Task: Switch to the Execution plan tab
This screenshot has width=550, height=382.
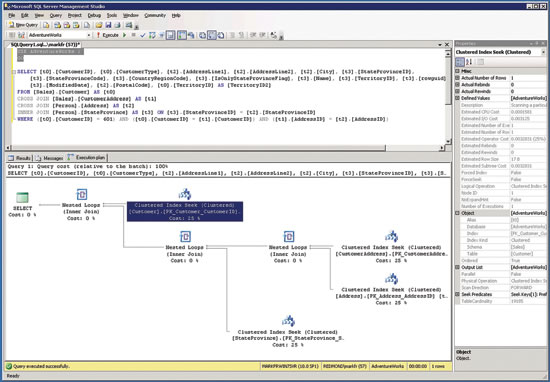Action: 87,158
